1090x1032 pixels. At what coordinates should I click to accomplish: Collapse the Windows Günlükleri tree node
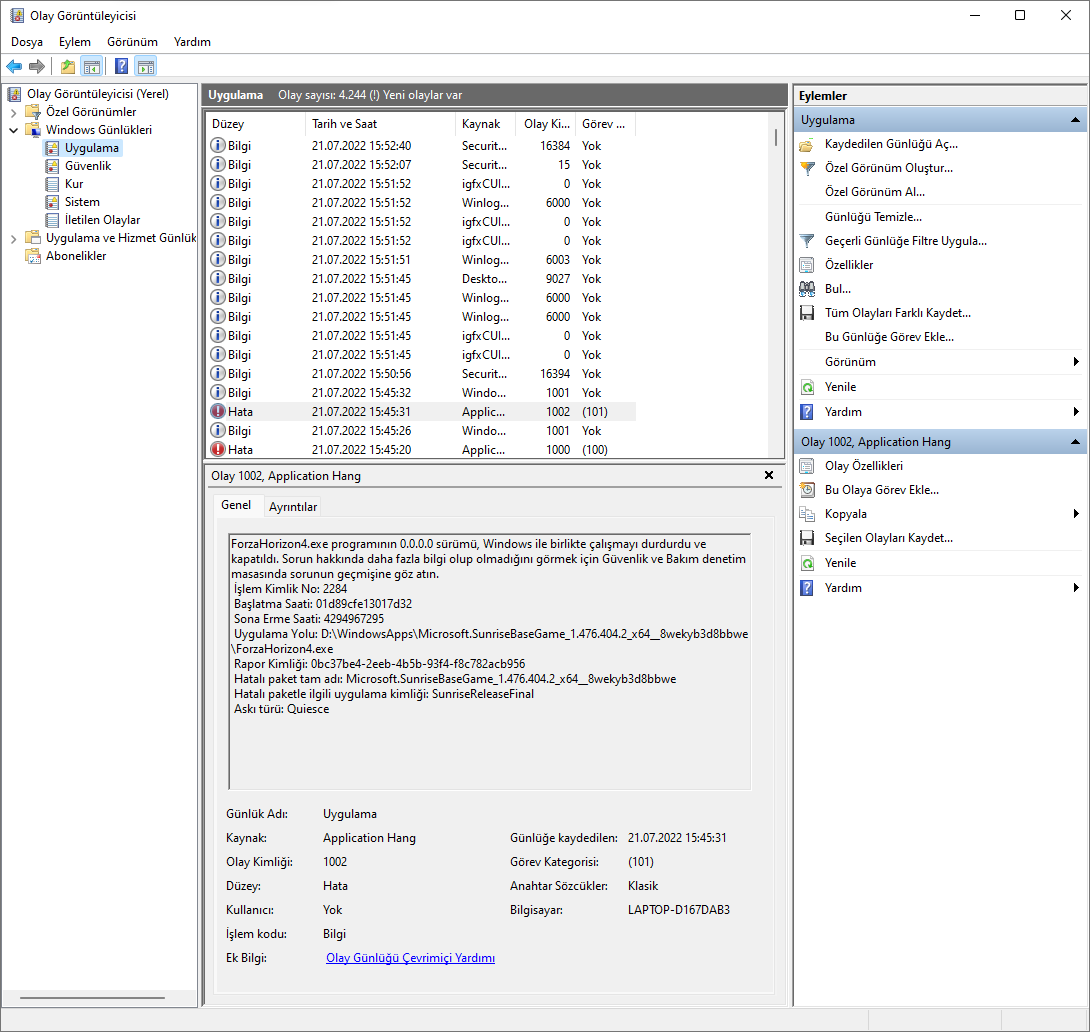click(13, 130)
